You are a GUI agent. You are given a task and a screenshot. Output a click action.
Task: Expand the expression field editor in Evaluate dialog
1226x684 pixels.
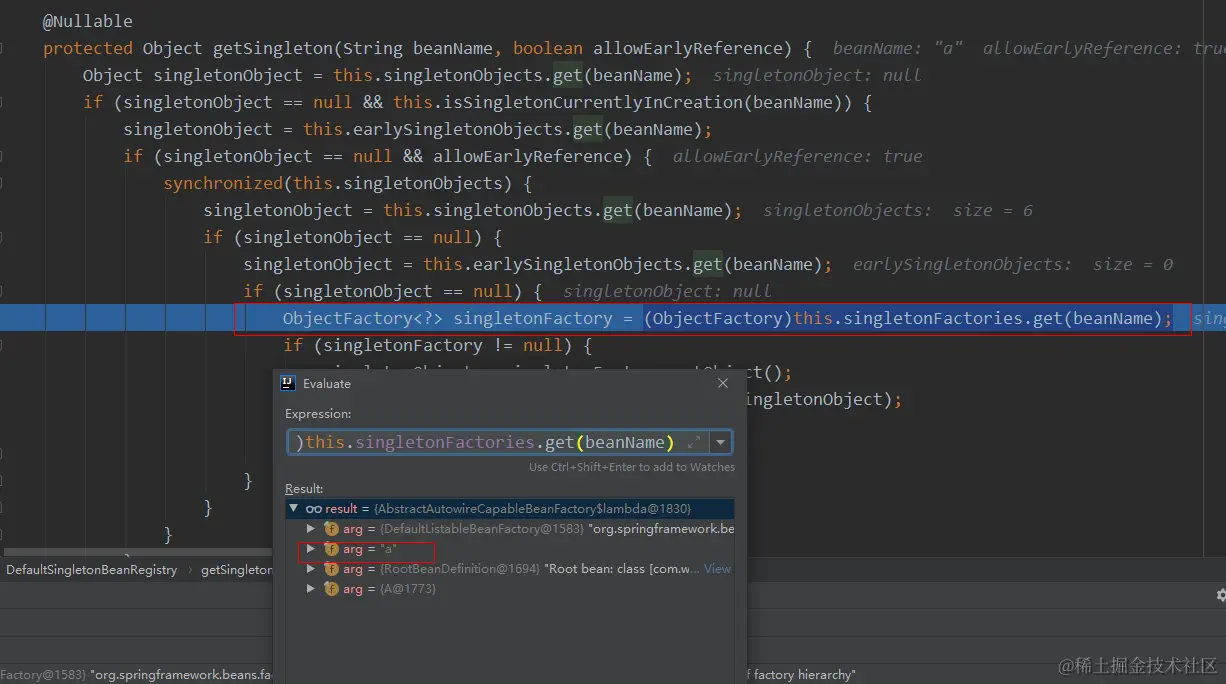pyautogui.click(x=694, y=442)
